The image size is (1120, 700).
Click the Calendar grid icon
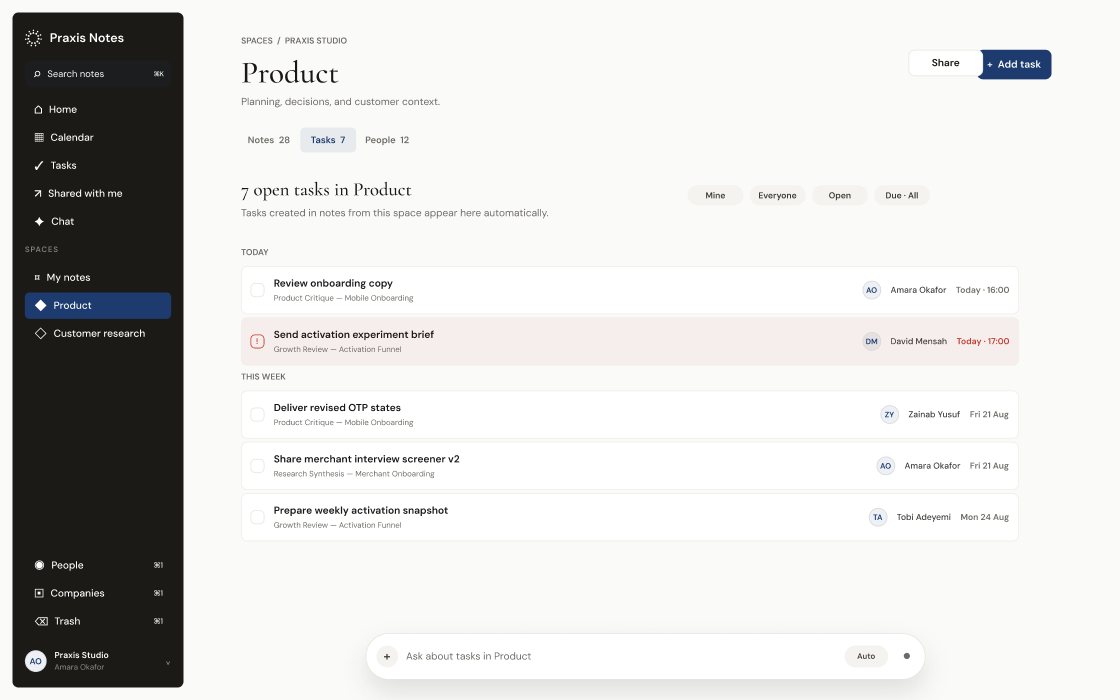coord(39,137)
